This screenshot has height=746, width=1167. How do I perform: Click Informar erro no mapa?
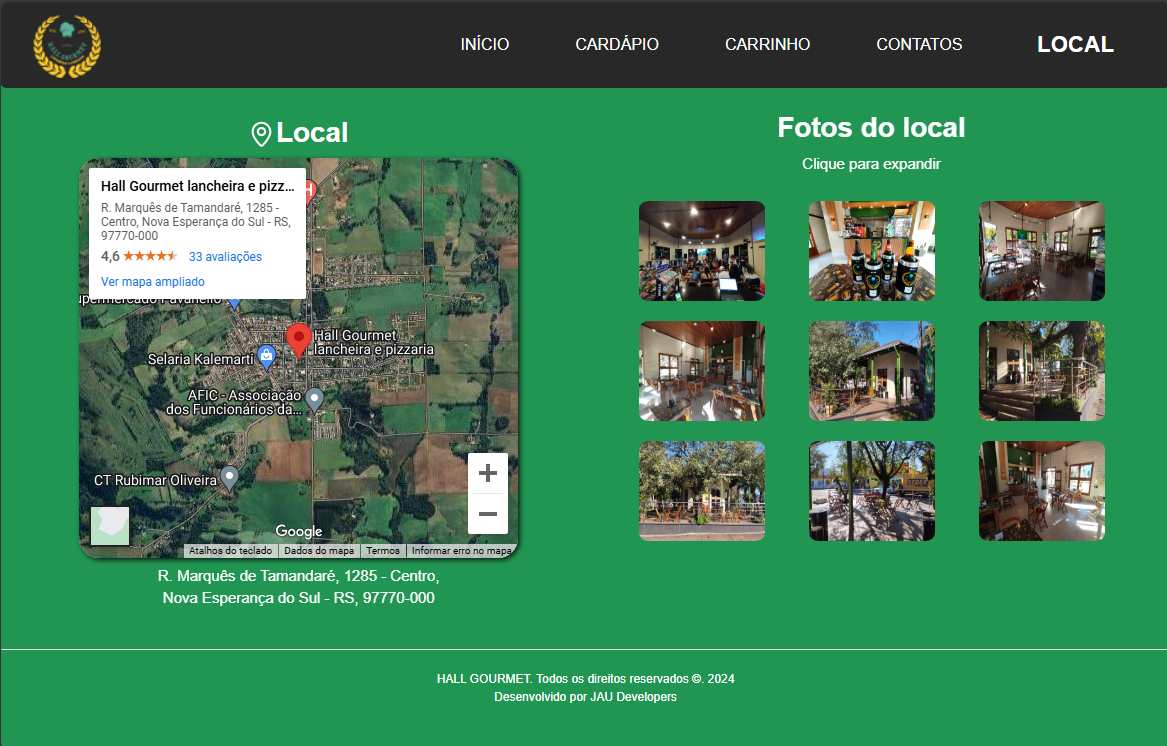tap(461, 551)
